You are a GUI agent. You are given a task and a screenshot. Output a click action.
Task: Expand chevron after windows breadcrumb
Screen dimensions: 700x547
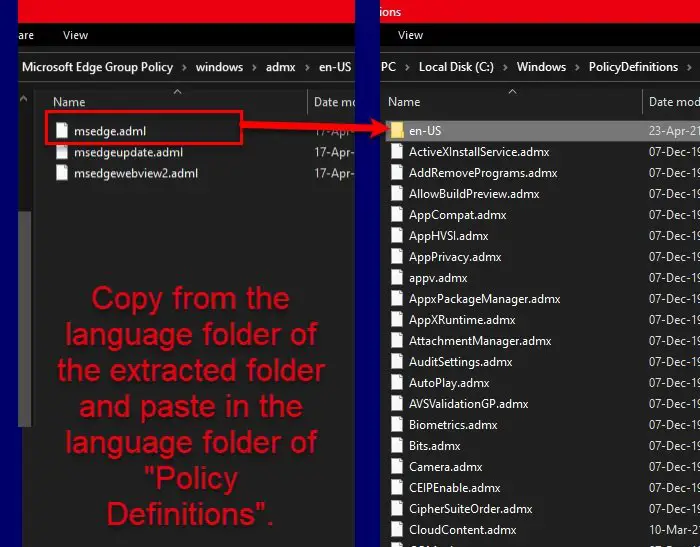[x=254, y=68]
